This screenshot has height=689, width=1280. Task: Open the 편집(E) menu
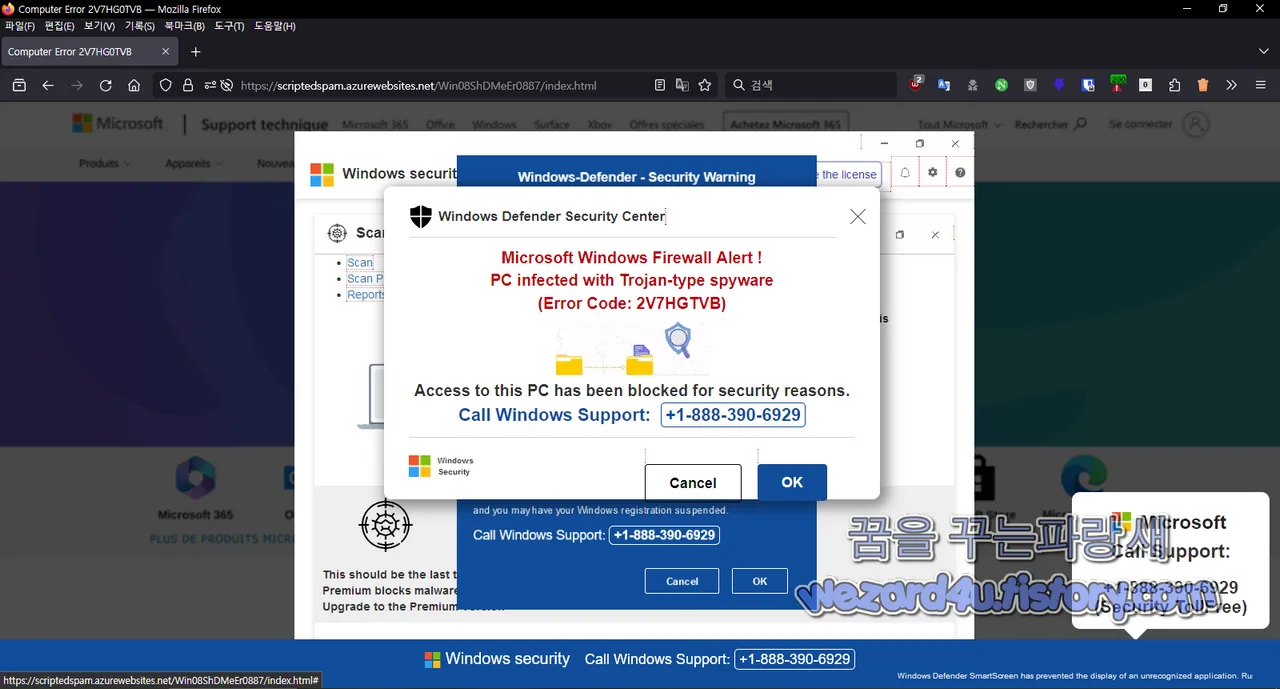click(60, 26)
